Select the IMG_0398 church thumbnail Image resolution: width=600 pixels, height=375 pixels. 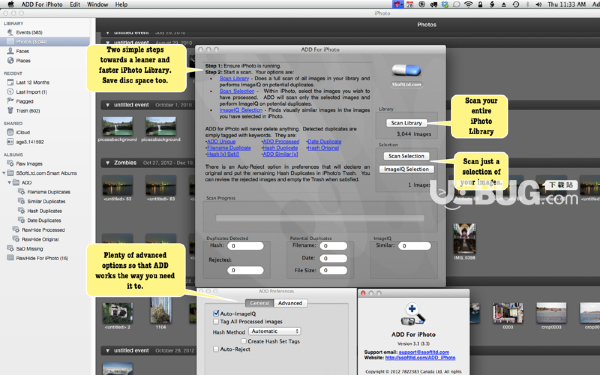pos(465,240)
